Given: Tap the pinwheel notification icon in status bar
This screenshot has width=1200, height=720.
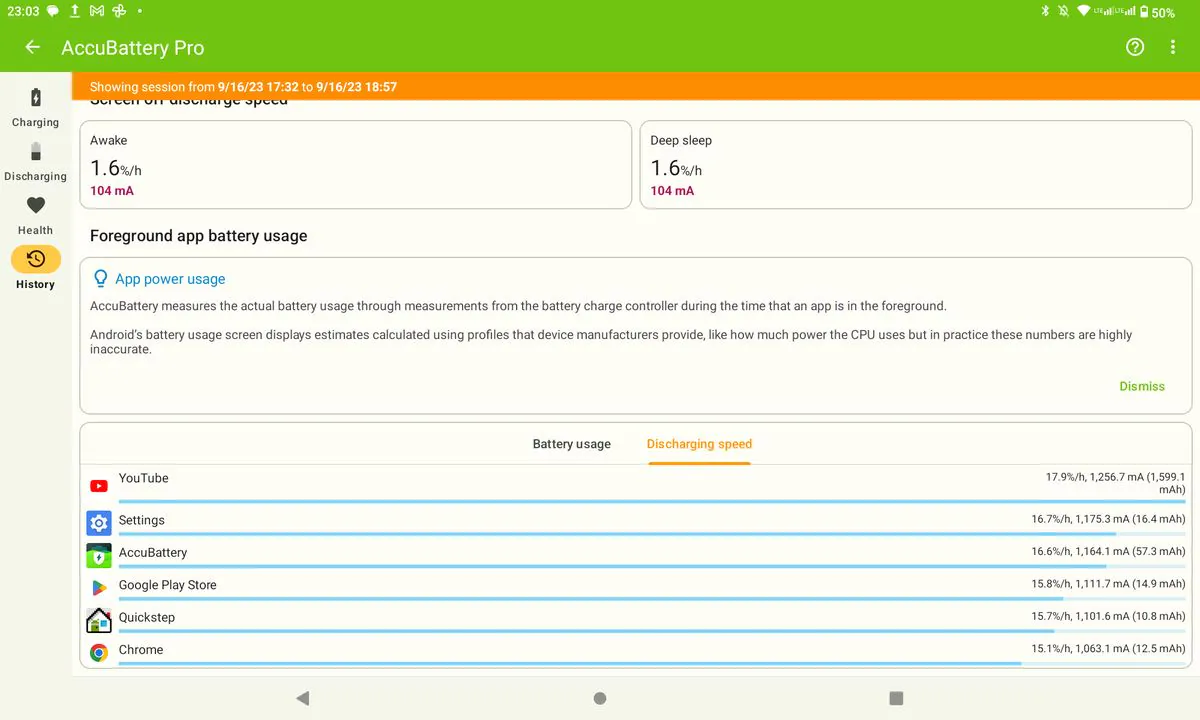Looking at the screenshot, I should pos(119,11).
